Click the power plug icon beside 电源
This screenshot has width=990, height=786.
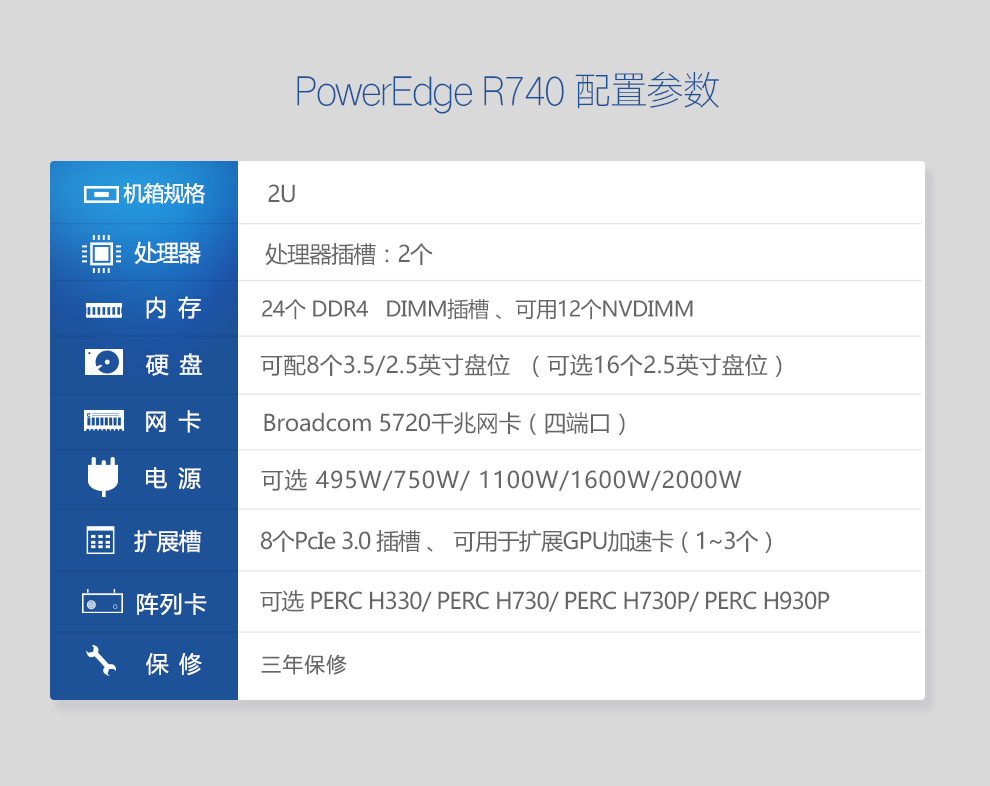point(103,477)
